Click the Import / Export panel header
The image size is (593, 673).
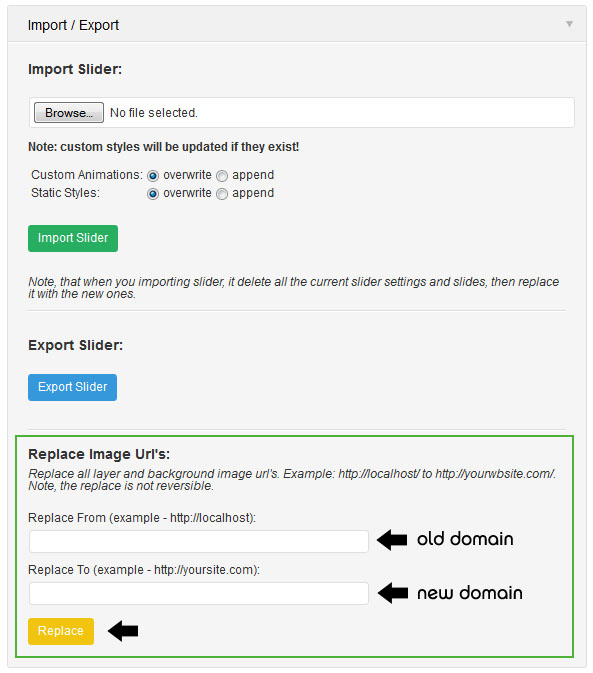click(x=296, y=24)
